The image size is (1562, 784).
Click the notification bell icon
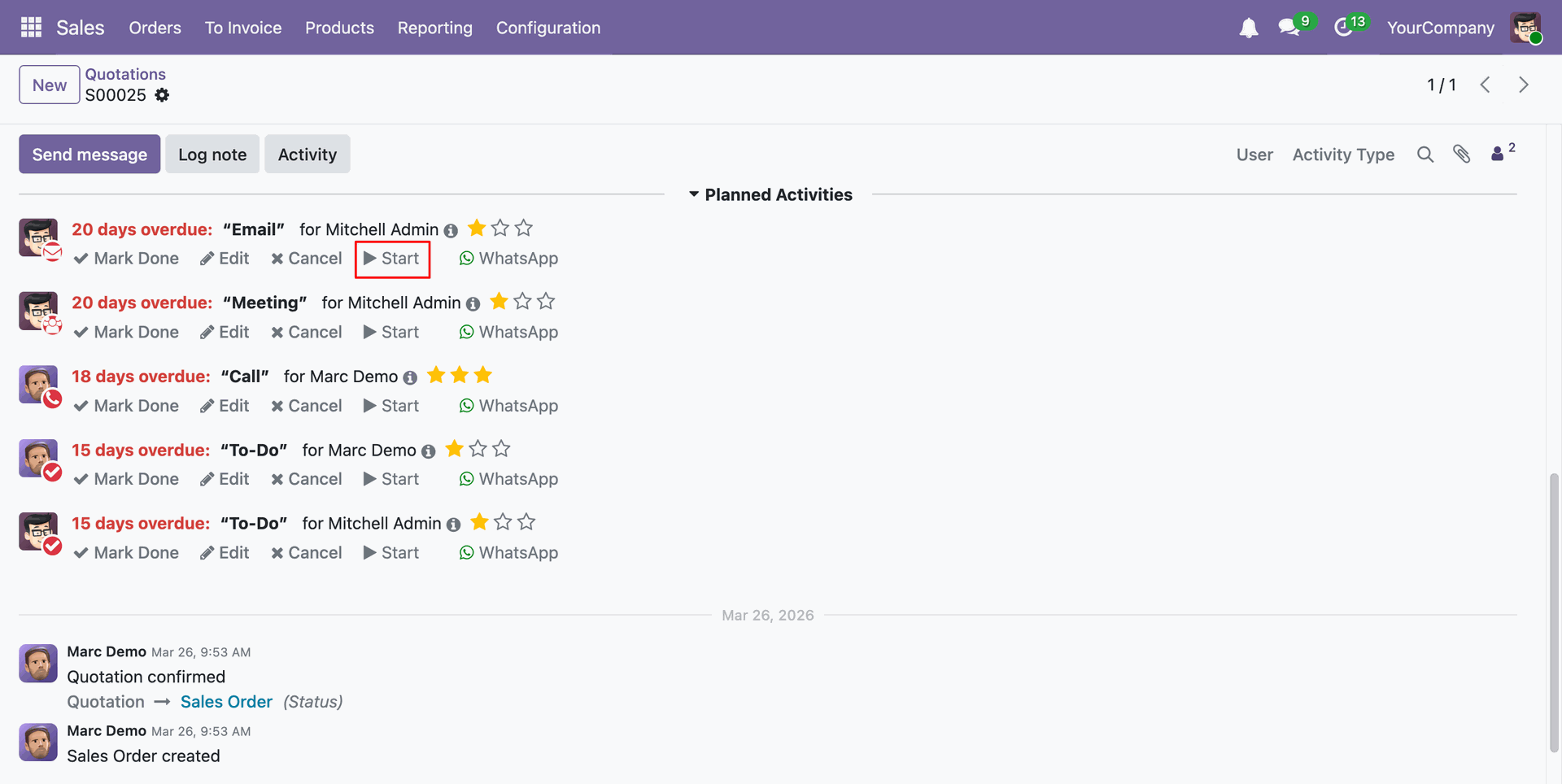click(1248, 28)
